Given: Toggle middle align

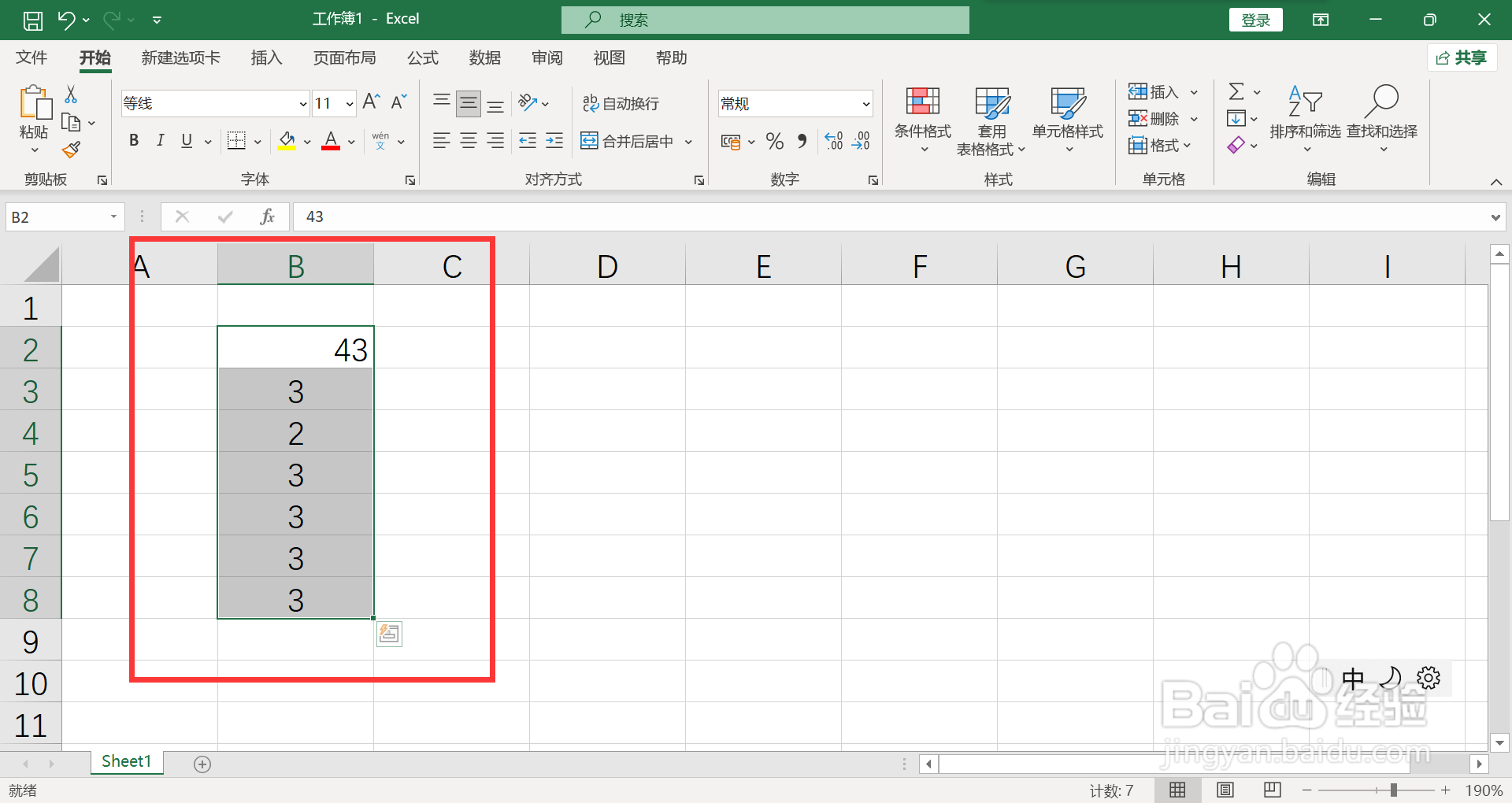Looking at the screenshot, I should [469, 103].
